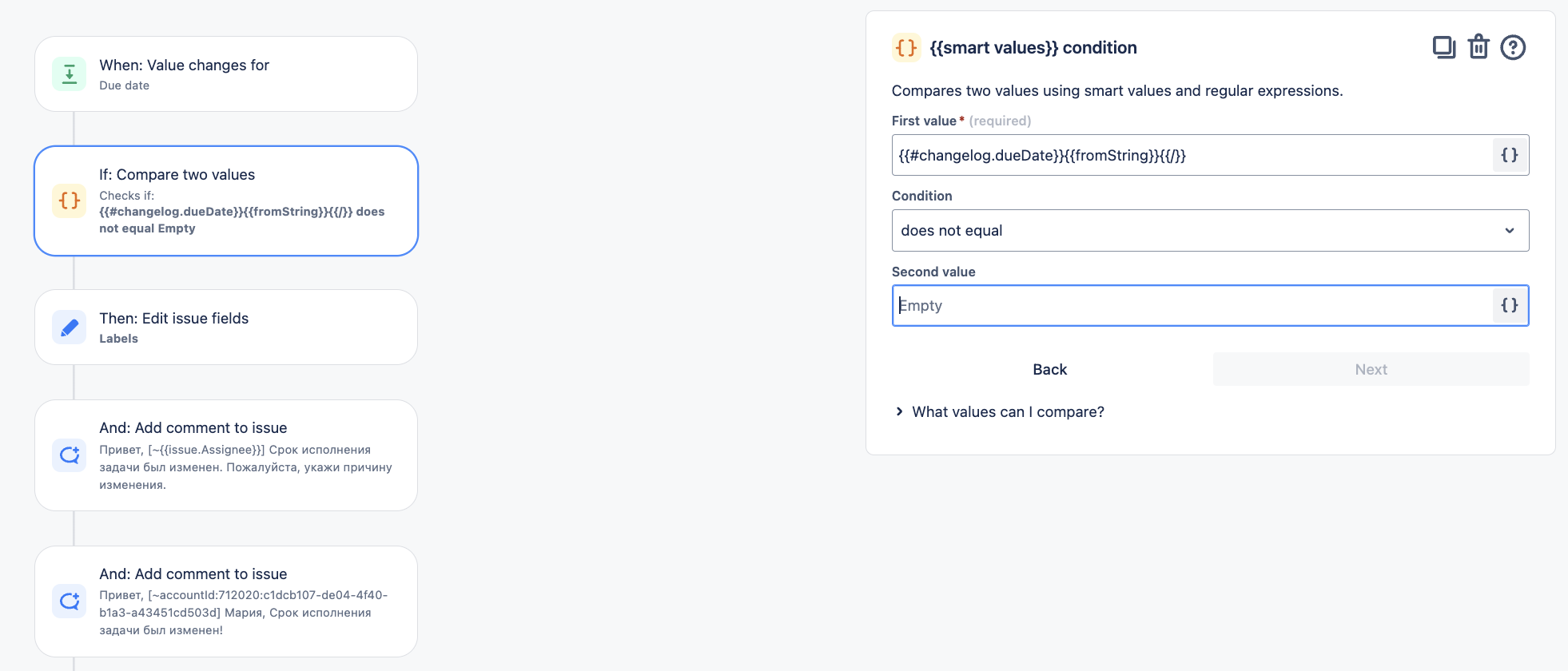Select the If: Compare two values step
The height and width of the screenshot is (671, 1568).
point(226,201)
